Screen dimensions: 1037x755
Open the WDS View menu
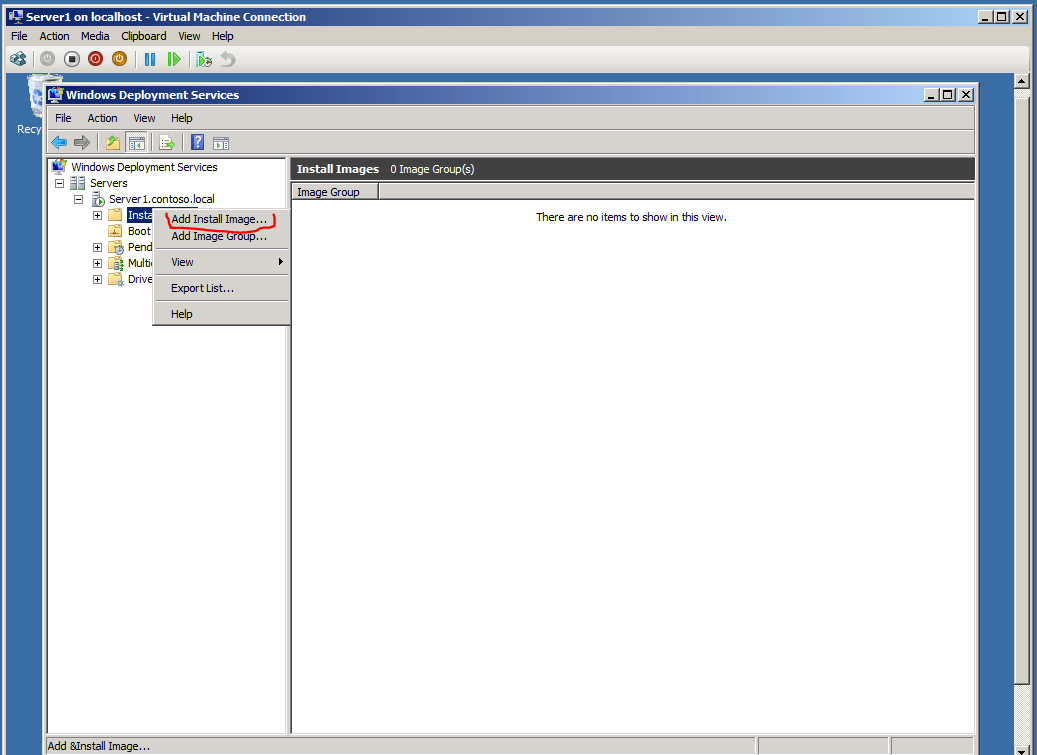click(144, 118)
